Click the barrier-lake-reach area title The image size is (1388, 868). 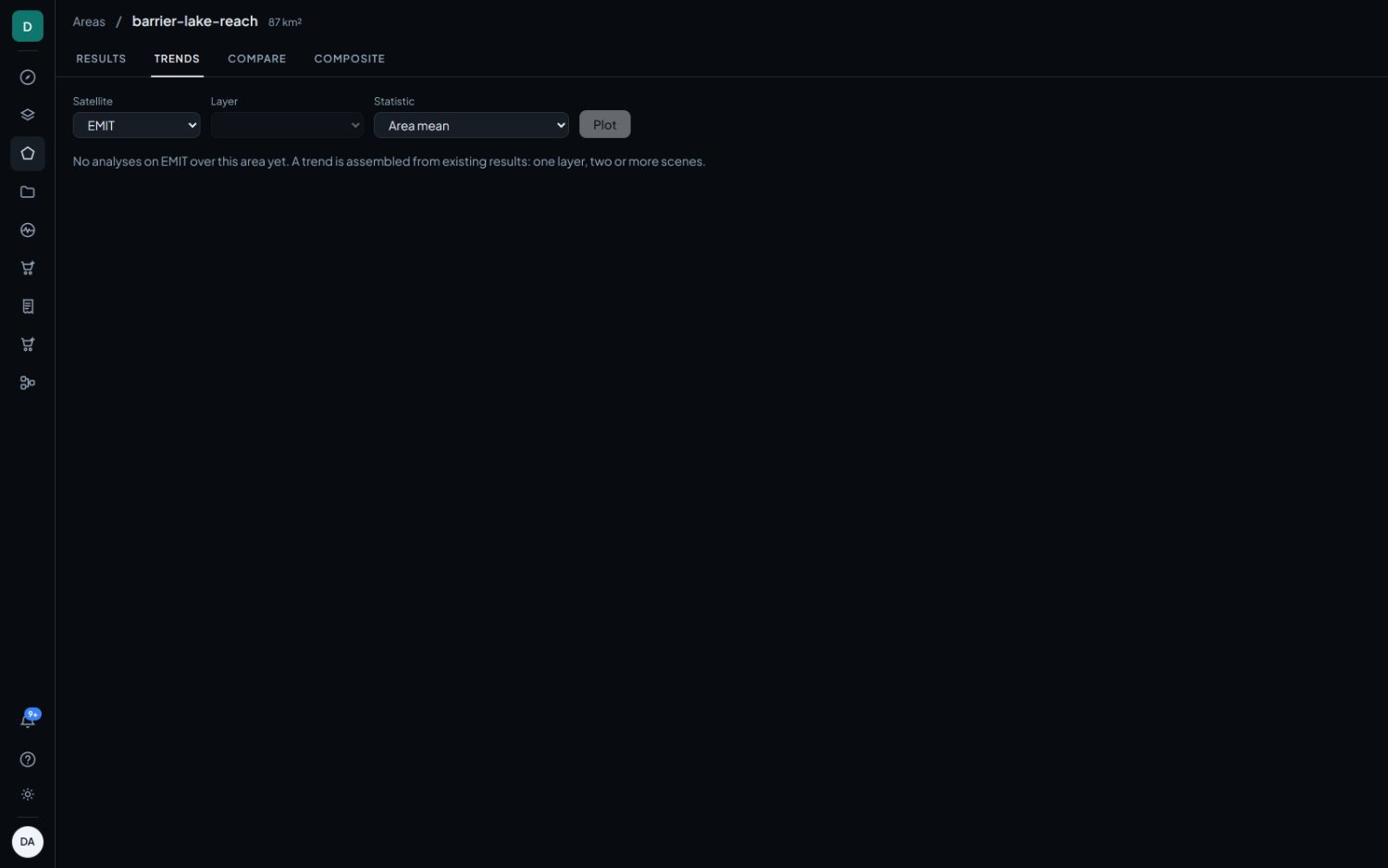[195, 21]
